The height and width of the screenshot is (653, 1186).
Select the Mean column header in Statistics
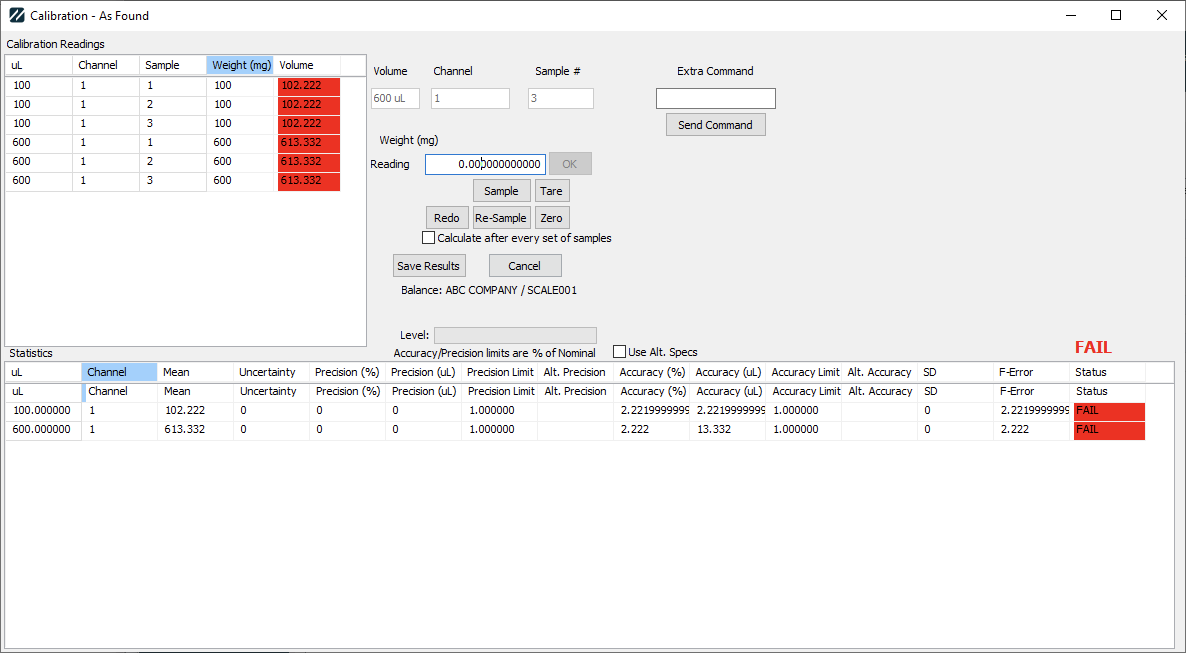[x=195, y=372]
